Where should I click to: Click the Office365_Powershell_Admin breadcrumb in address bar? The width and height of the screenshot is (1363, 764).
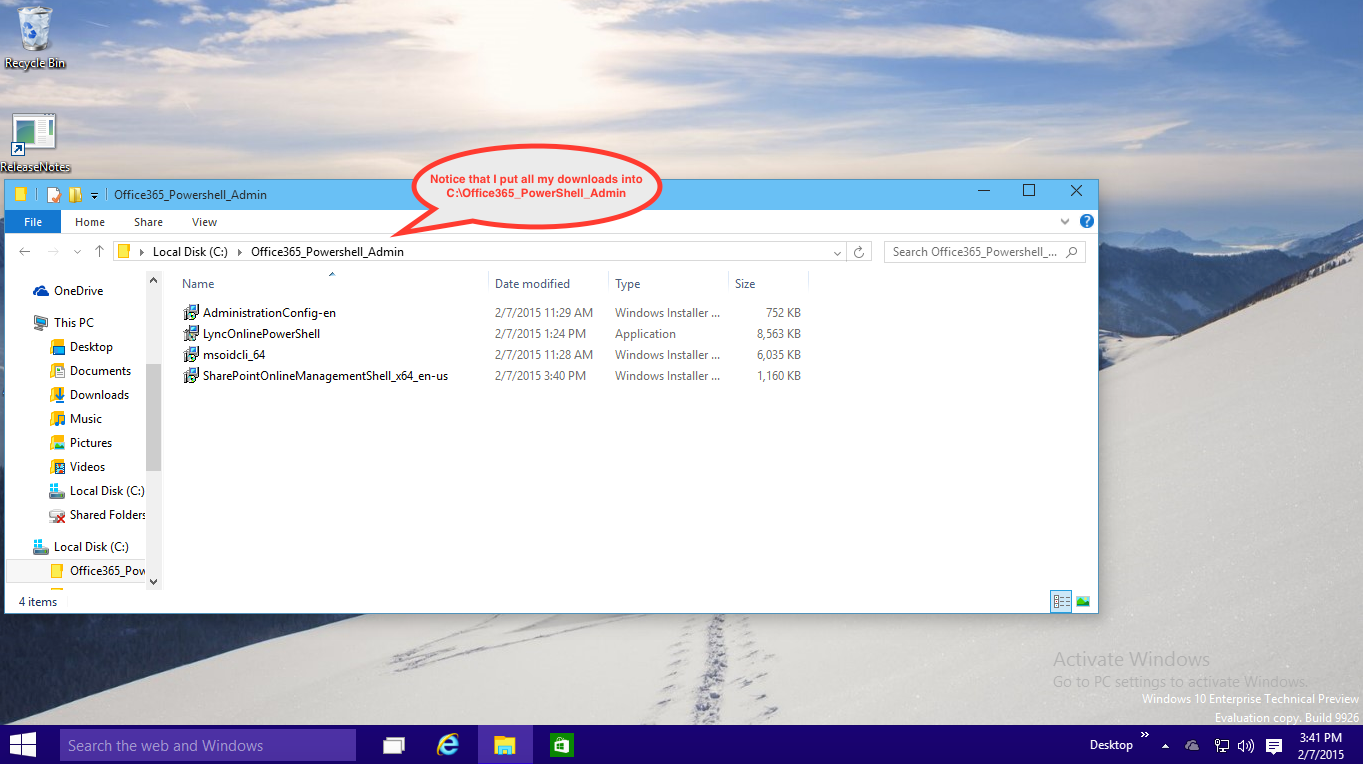tap(327, 252)
